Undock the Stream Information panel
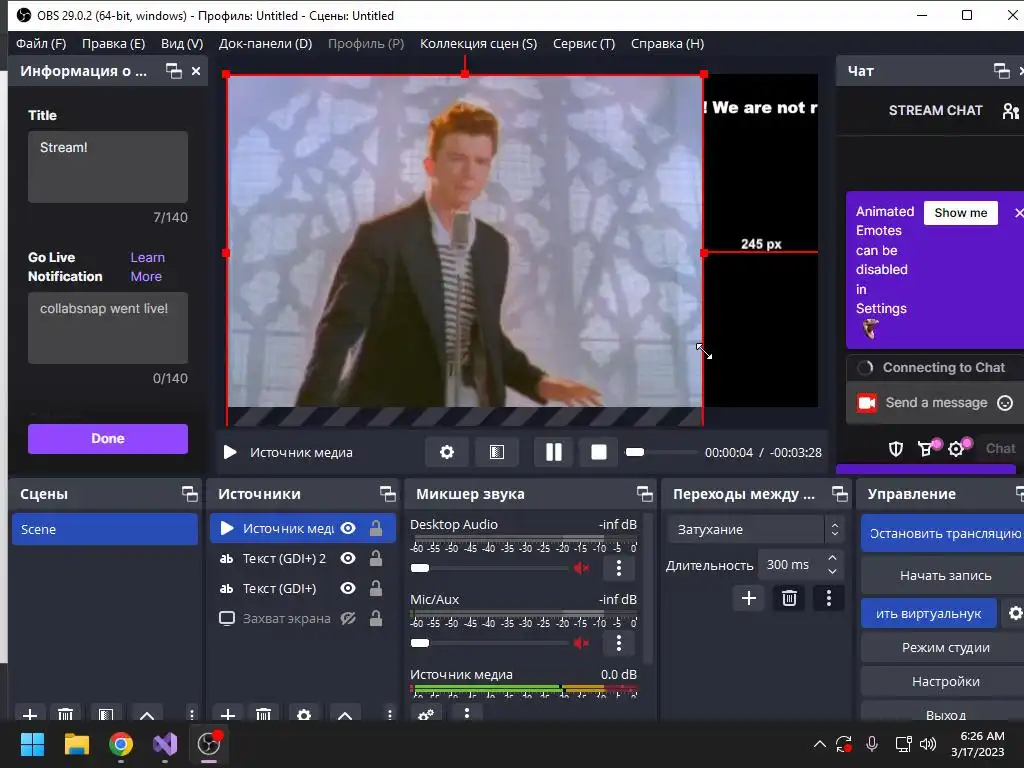 pos(174,71)
